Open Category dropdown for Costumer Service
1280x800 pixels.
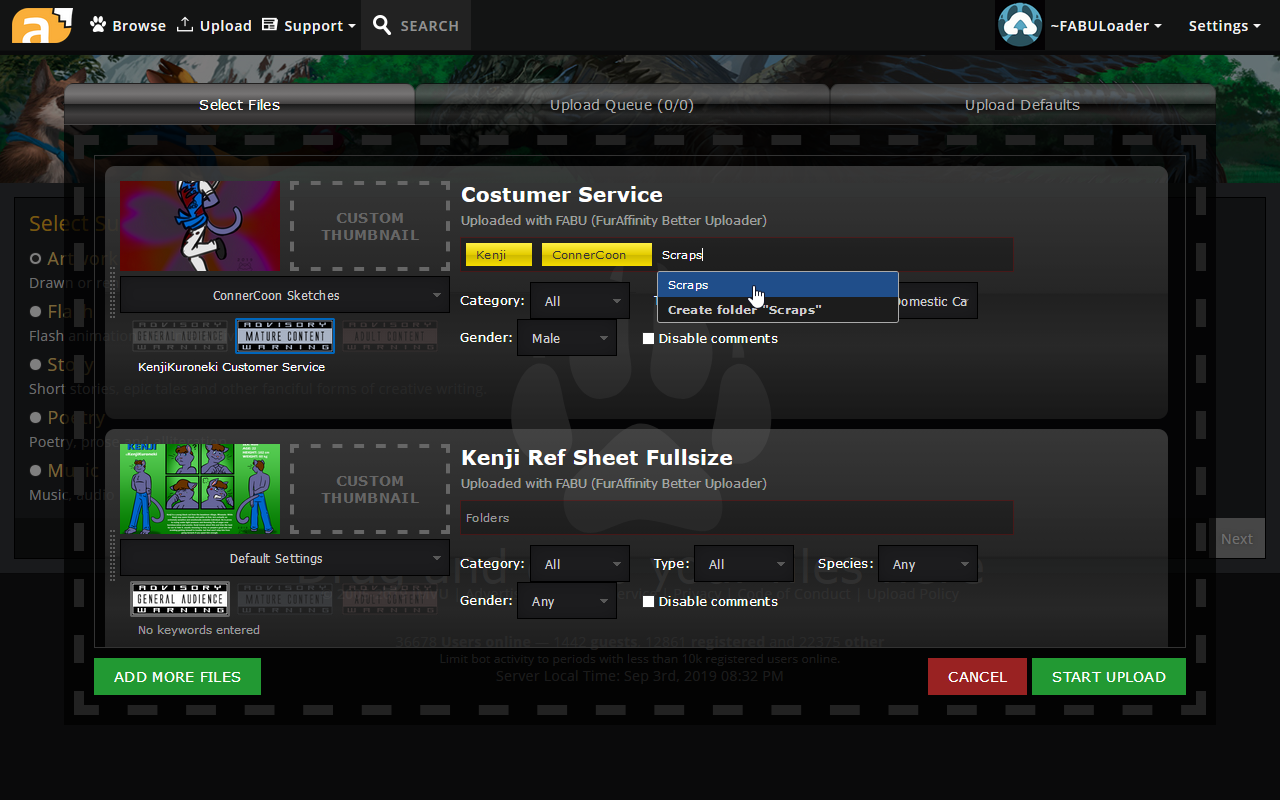580,301
